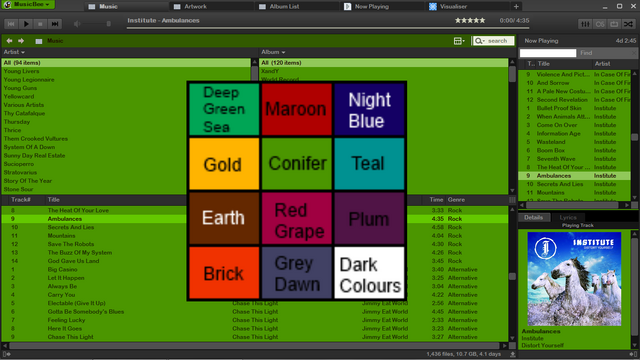Select track 'Secrets And Lies' in track list
The image size is (640, 360).
(71, 227)
